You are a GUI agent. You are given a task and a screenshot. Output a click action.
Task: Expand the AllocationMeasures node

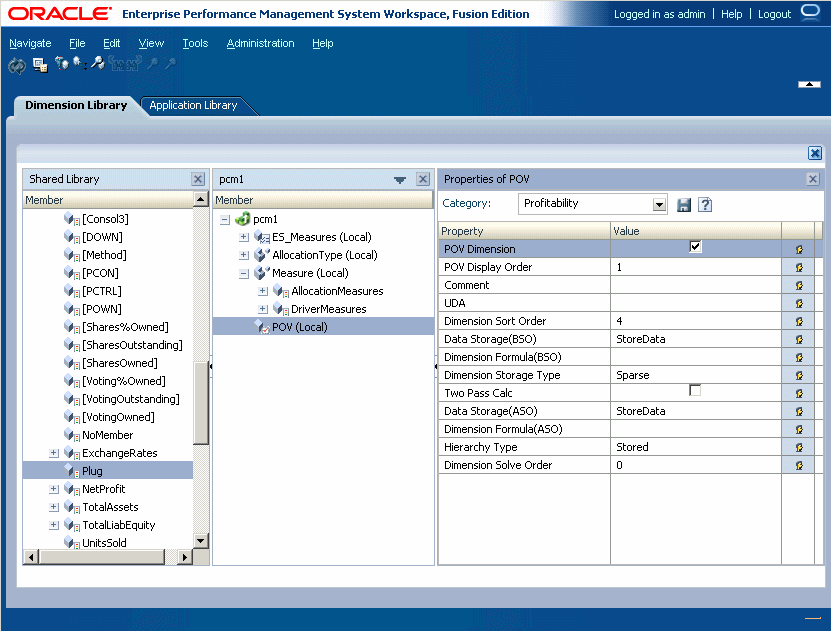pyautogui.click(x=263, y=291)
